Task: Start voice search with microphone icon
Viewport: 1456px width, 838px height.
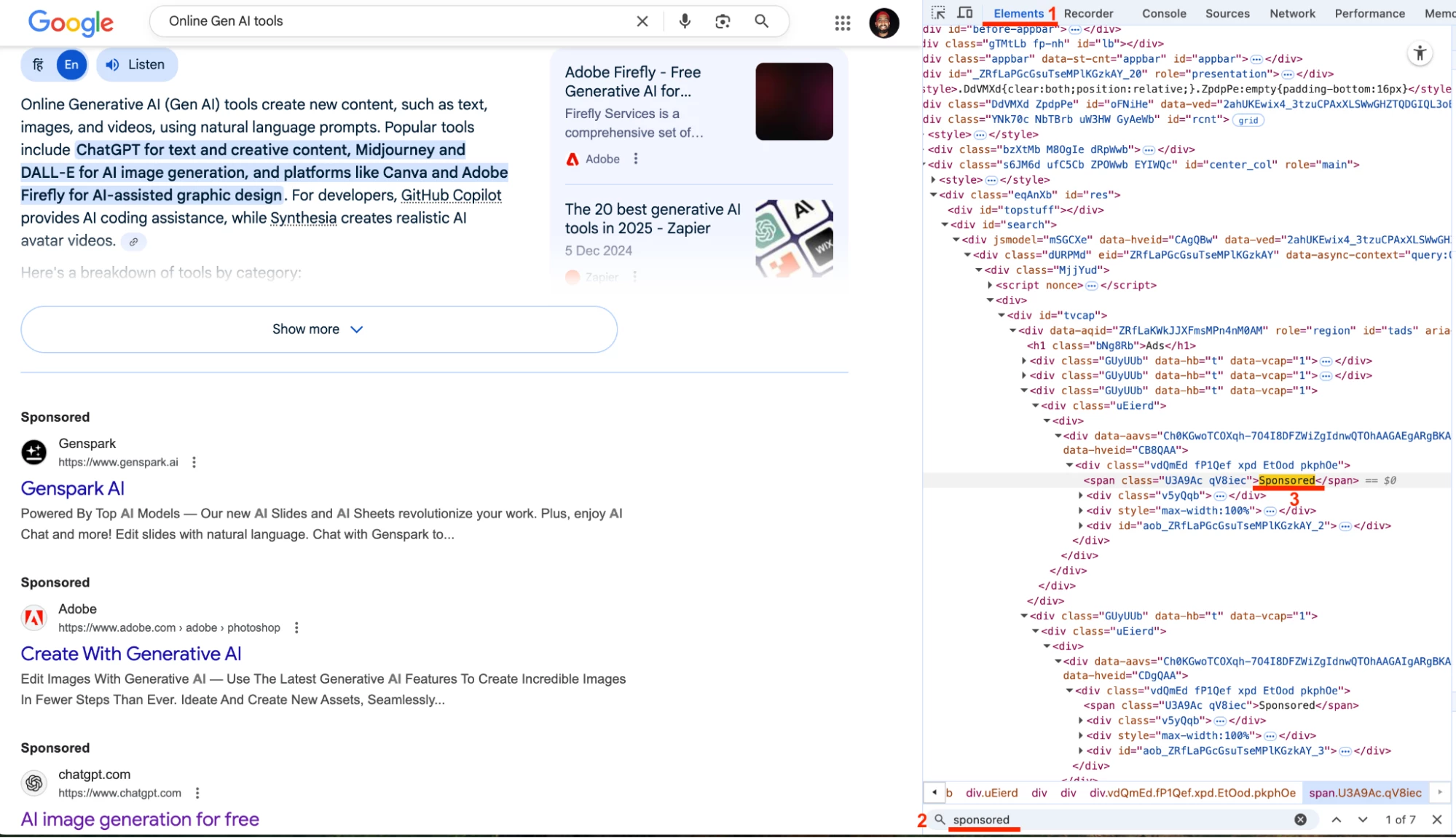Action: 684,21
